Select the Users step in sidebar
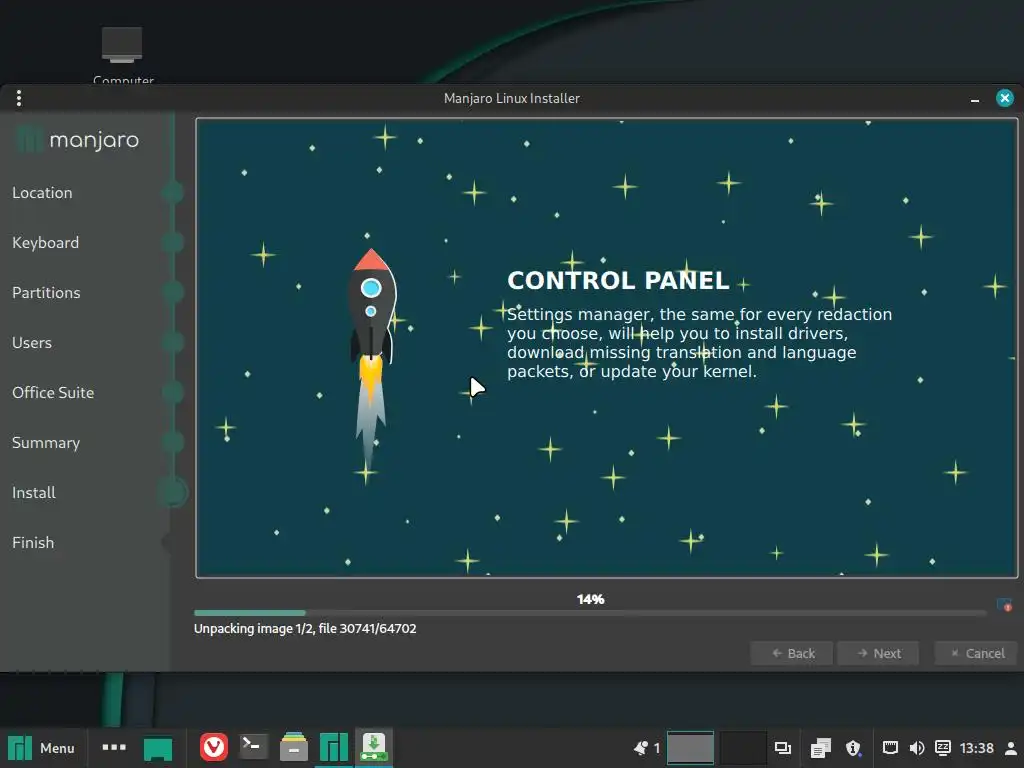Screen dimensions: 1024x768 (x=32, y=343)
